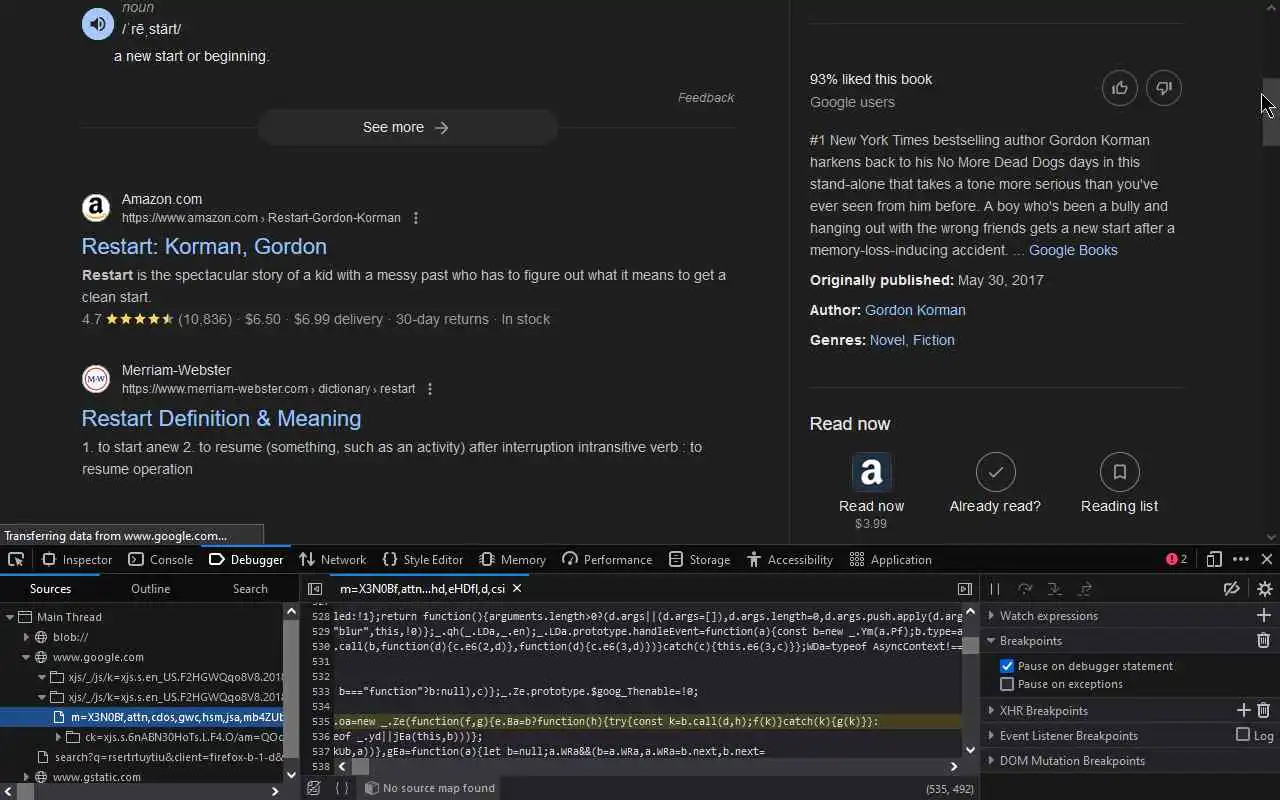Viewport: 1280px width, 800px height.
Task: Switch to the Inspector tab
Action: click(x=76, y=559)
